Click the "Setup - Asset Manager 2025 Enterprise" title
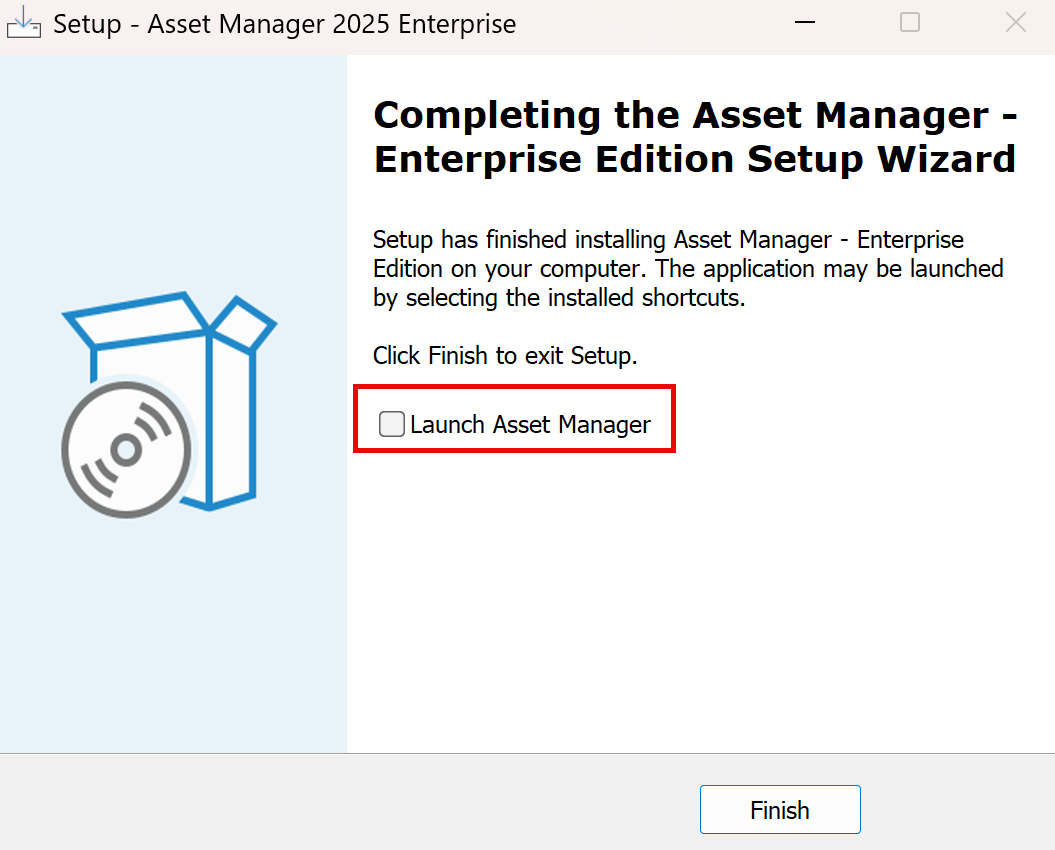 coord(285,24)
